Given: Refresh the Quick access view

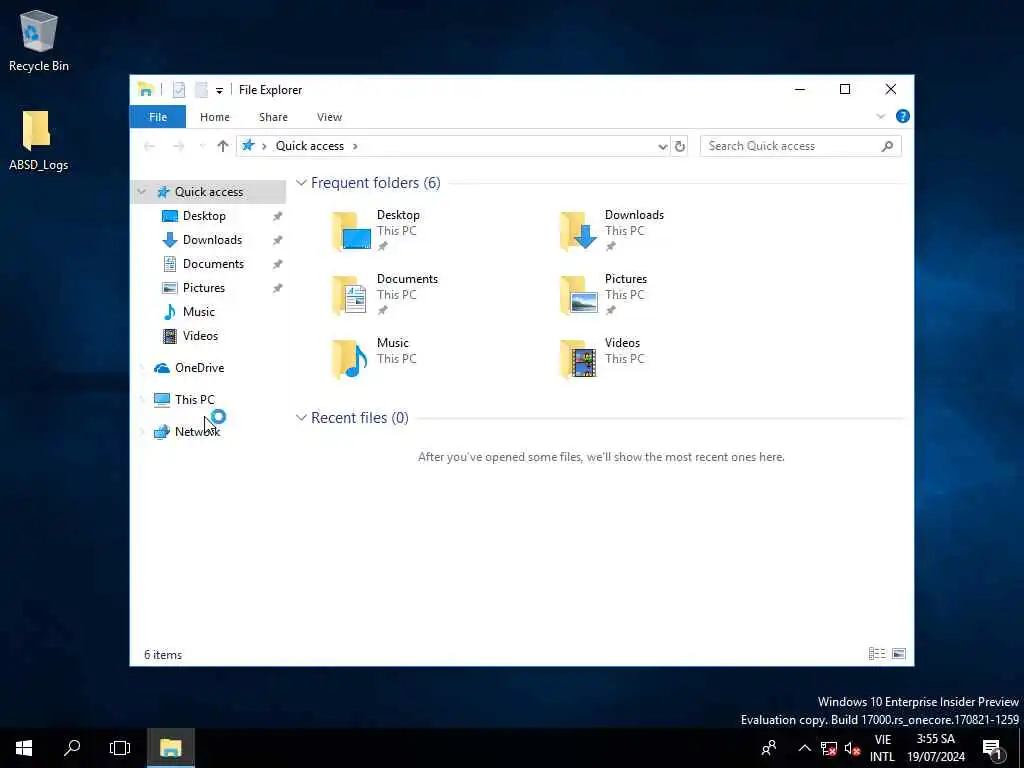Looking at the screenshot, I should (x=679, y=146).
